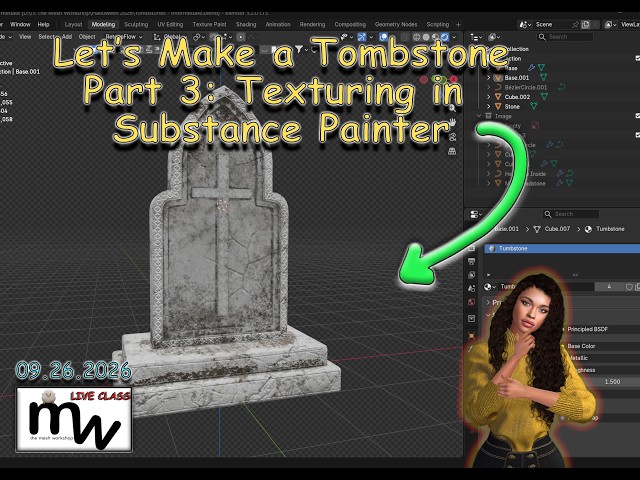Open the Compositing workspace tab
This screenshot has height=480, width=640.
pos(350,24)
